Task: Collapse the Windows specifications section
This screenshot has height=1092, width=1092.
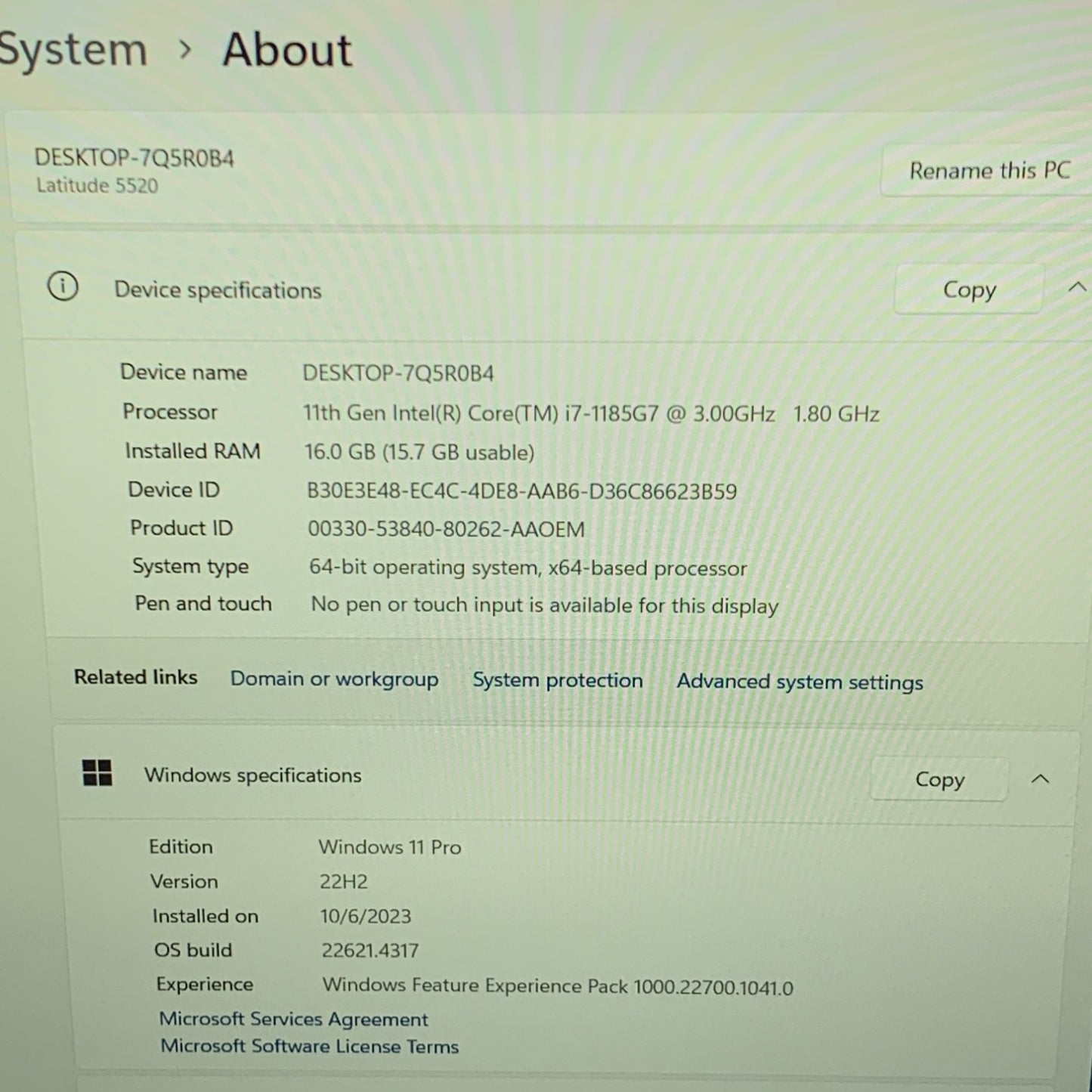Action: point(1041,779)
